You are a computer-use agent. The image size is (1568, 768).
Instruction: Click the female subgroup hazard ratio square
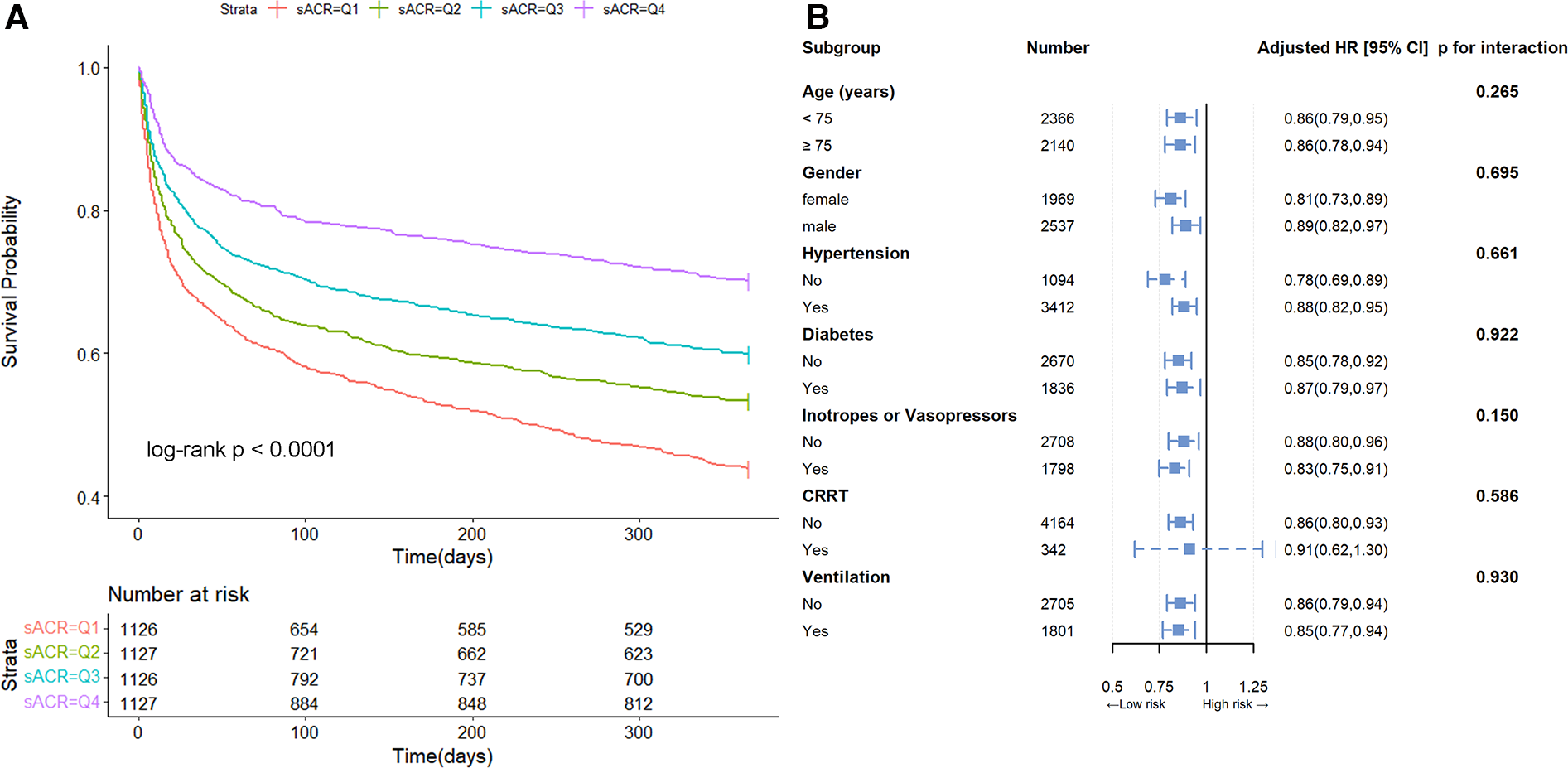[1170, 199]
